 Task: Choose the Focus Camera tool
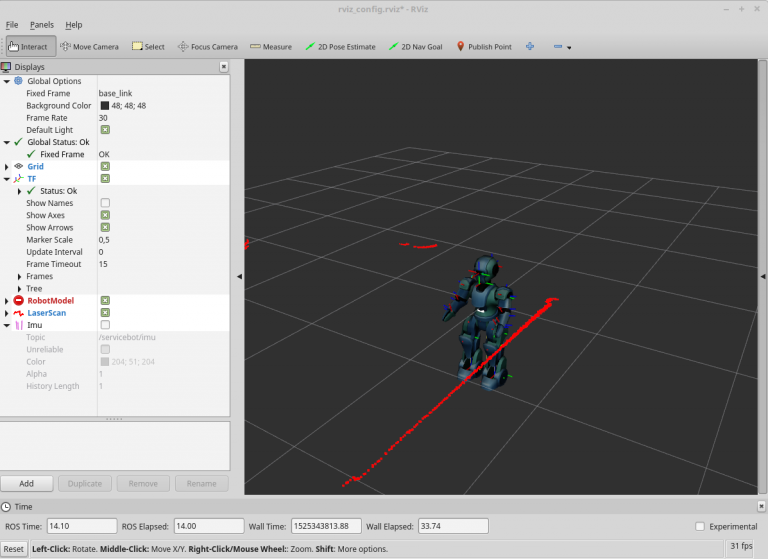pos(207,46)
